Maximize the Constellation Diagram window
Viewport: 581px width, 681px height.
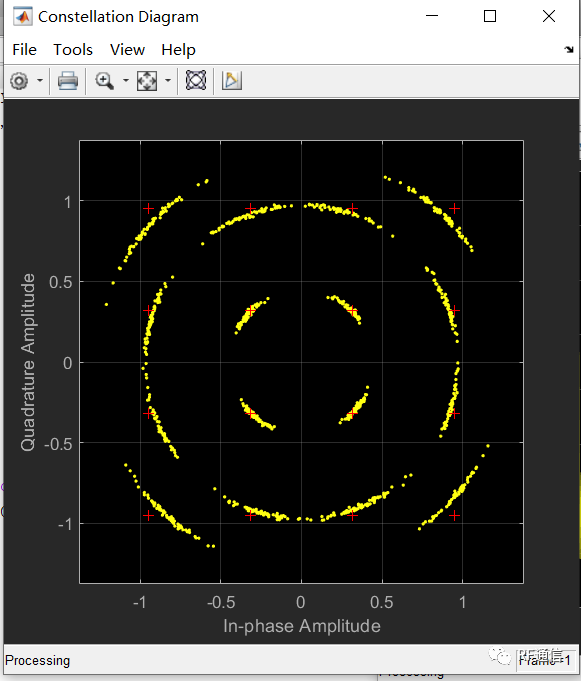pos(490,17)
